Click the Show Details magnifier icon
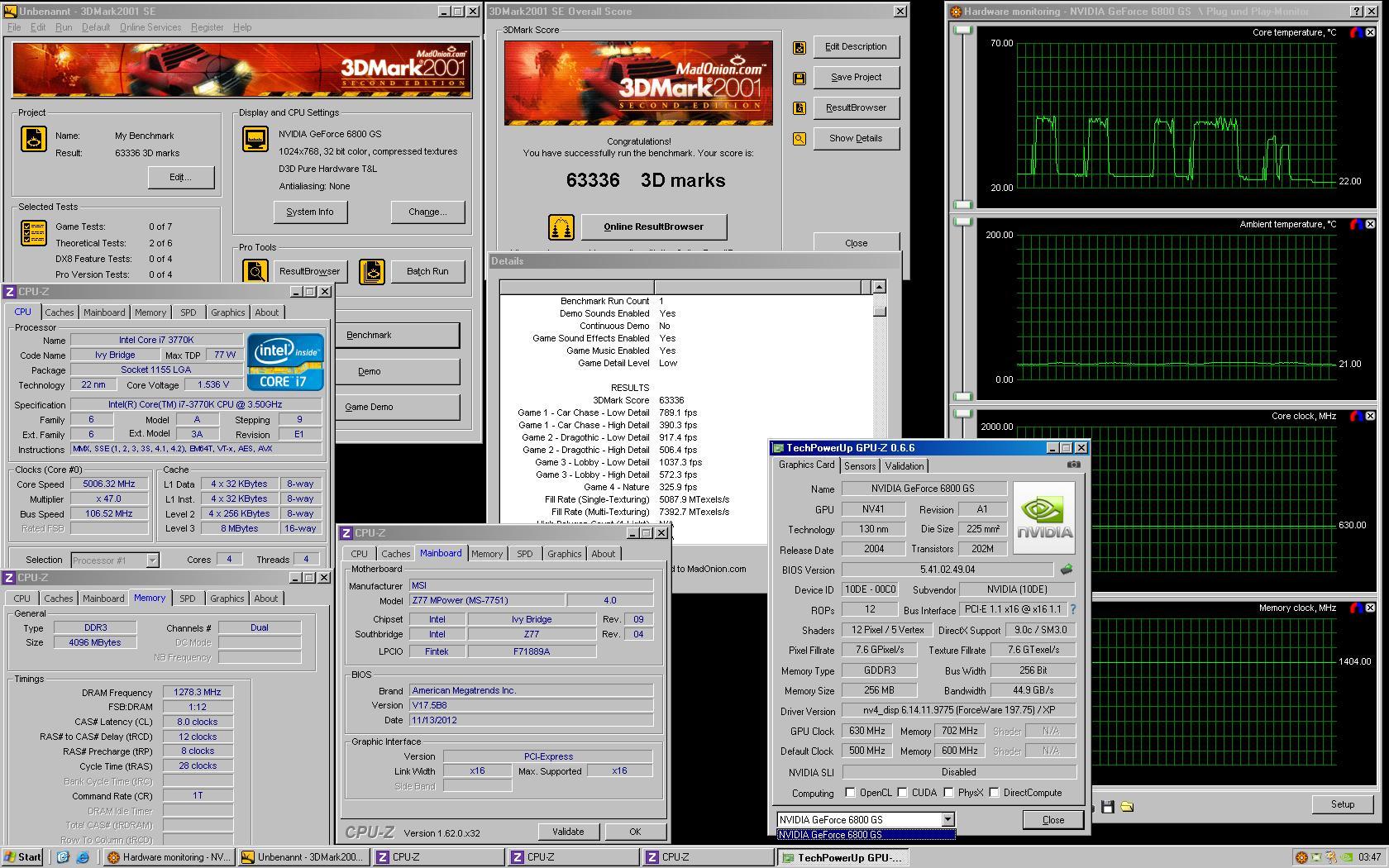The width and height of the screenshot is (1389, 868). point(800,139)
